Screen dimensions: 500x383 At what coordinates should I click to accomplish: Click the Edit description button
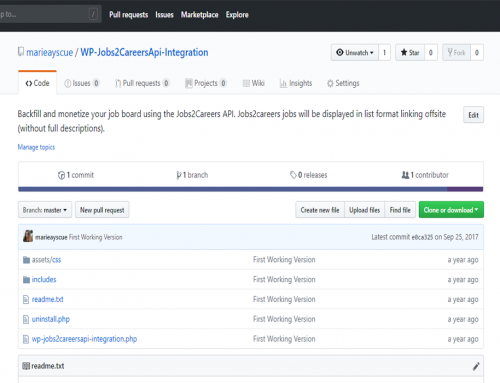click(x=473, y=115)
